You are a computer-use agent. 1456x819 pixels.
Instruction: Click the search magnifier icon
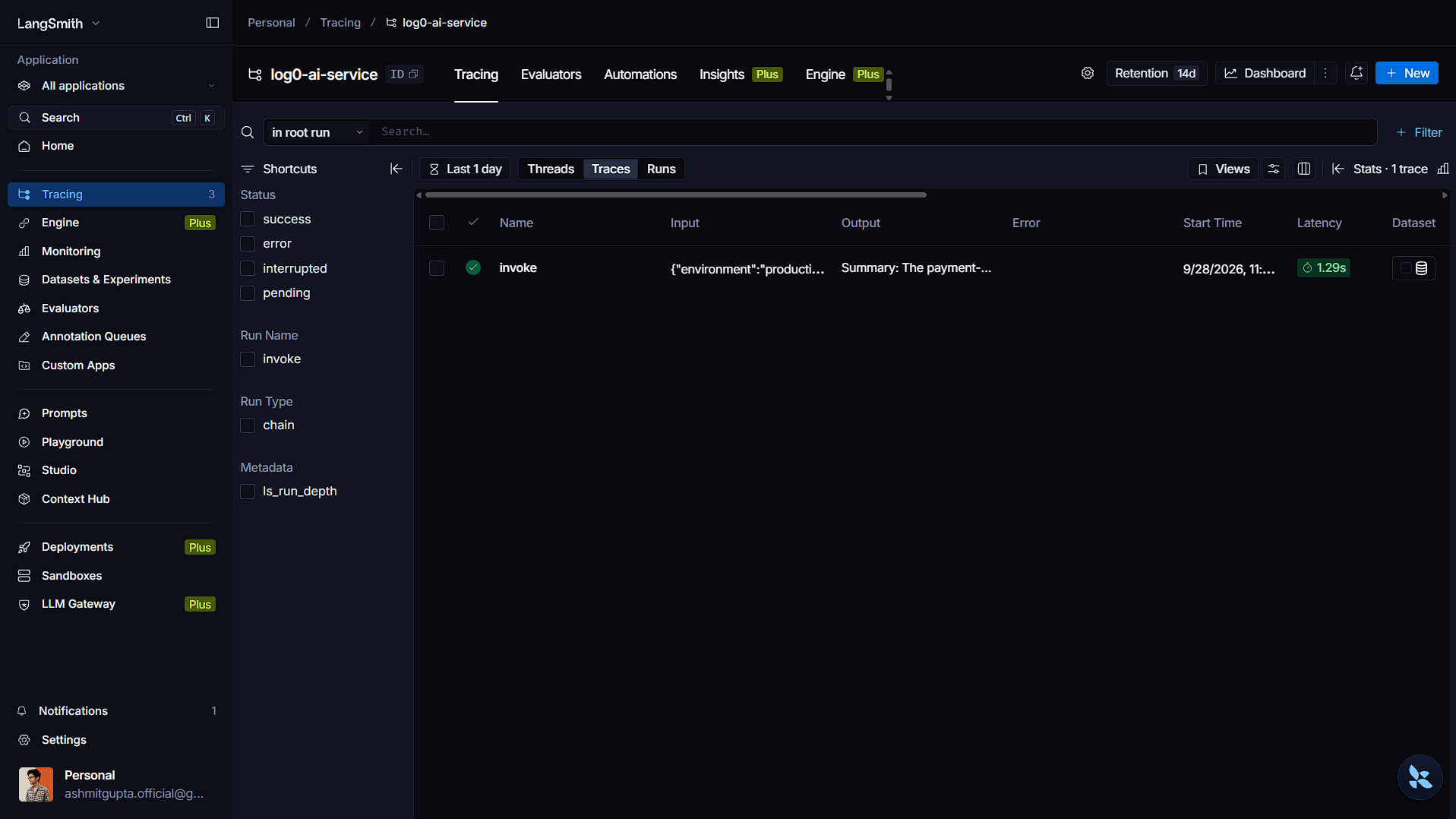tap(248, 132)
